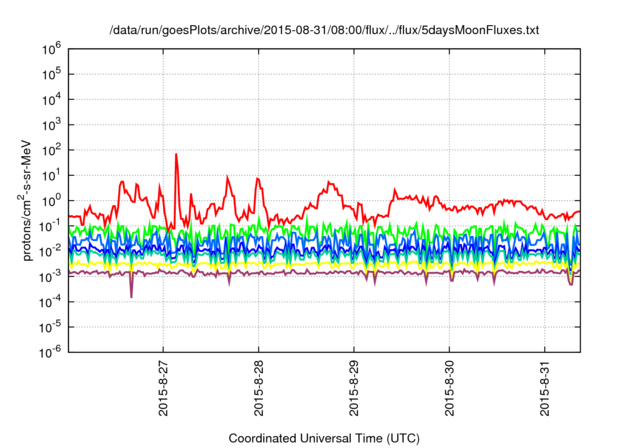
Task: Click the 2015-8-28 date label
Action: click(259, 388)
